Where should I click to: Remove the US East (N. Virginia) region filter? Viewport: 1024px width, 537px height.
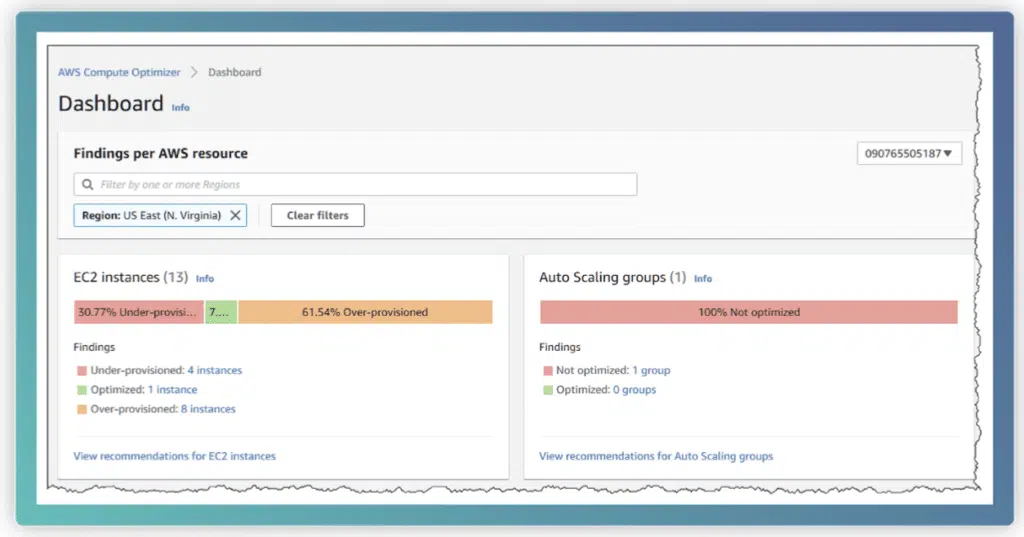235,215
